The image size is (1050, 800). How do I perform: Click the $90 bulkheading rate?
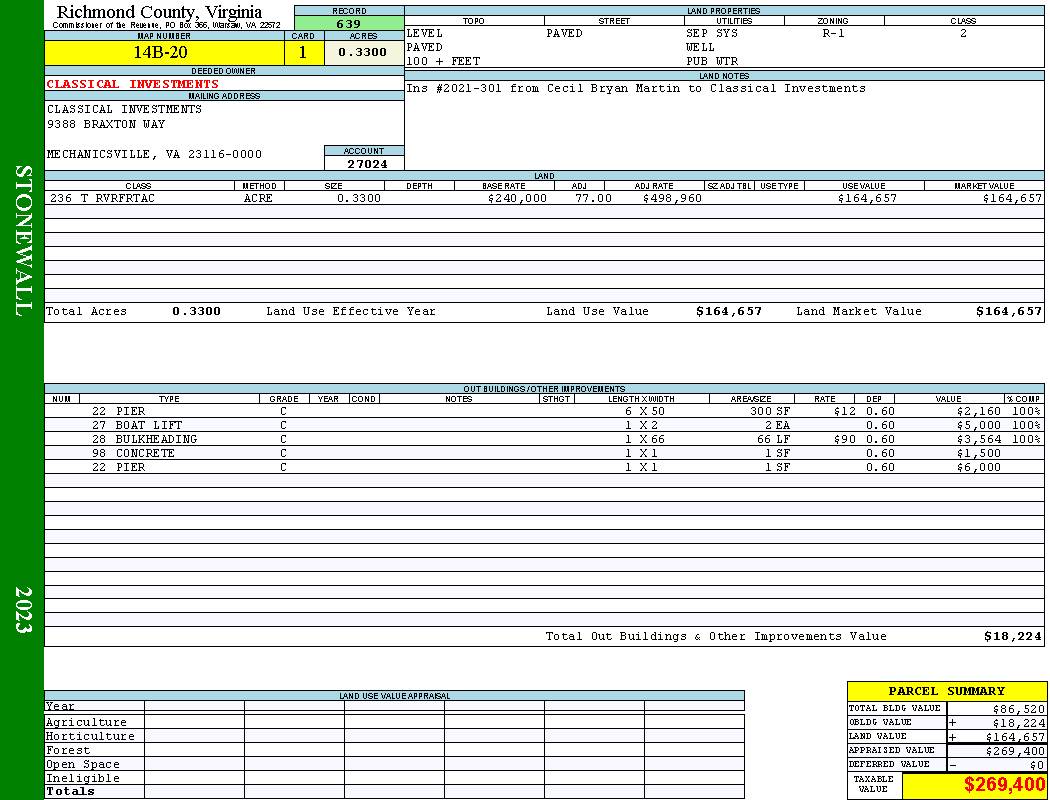(x=844, y=440)
